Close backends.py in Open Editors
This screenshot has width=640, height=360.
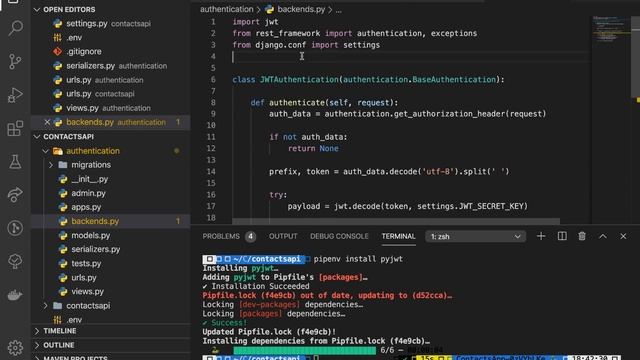click(x=47, y=122)
